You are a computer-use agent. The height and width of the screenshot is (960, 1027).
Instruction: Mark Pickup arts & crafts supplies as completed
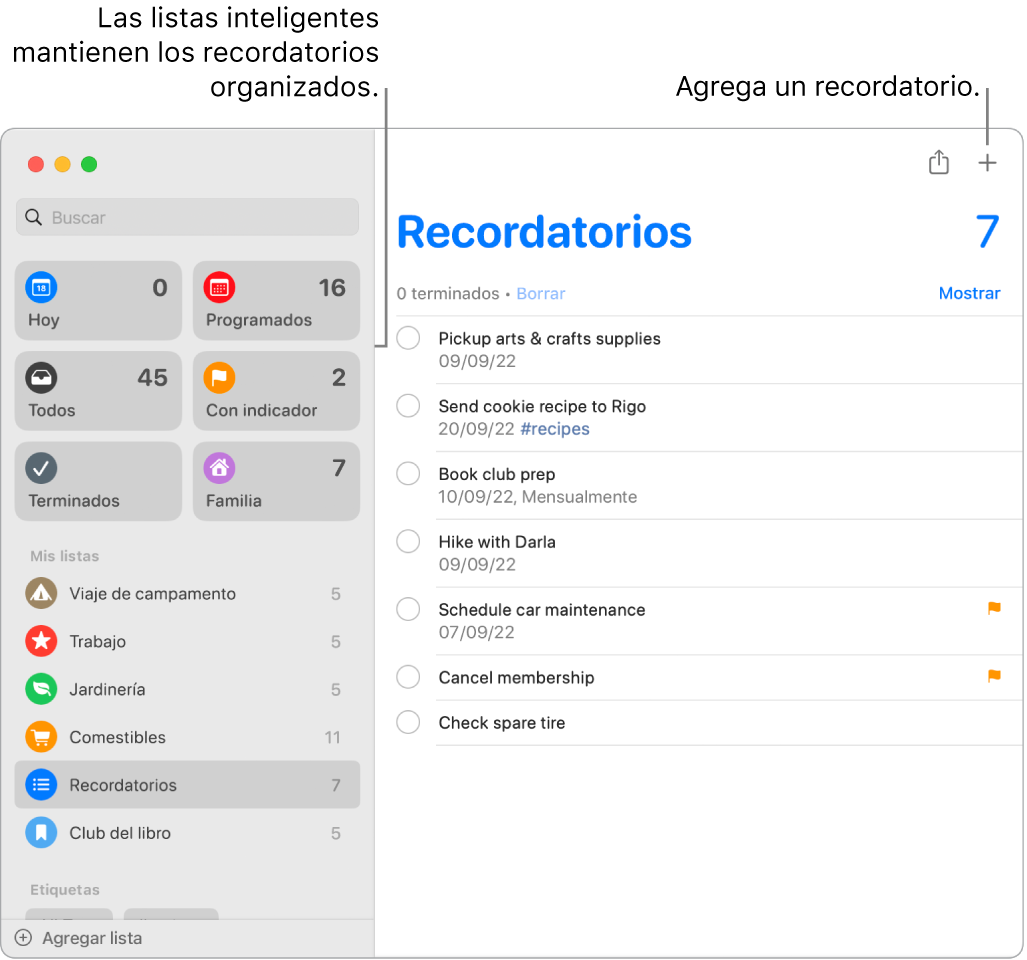408,338
